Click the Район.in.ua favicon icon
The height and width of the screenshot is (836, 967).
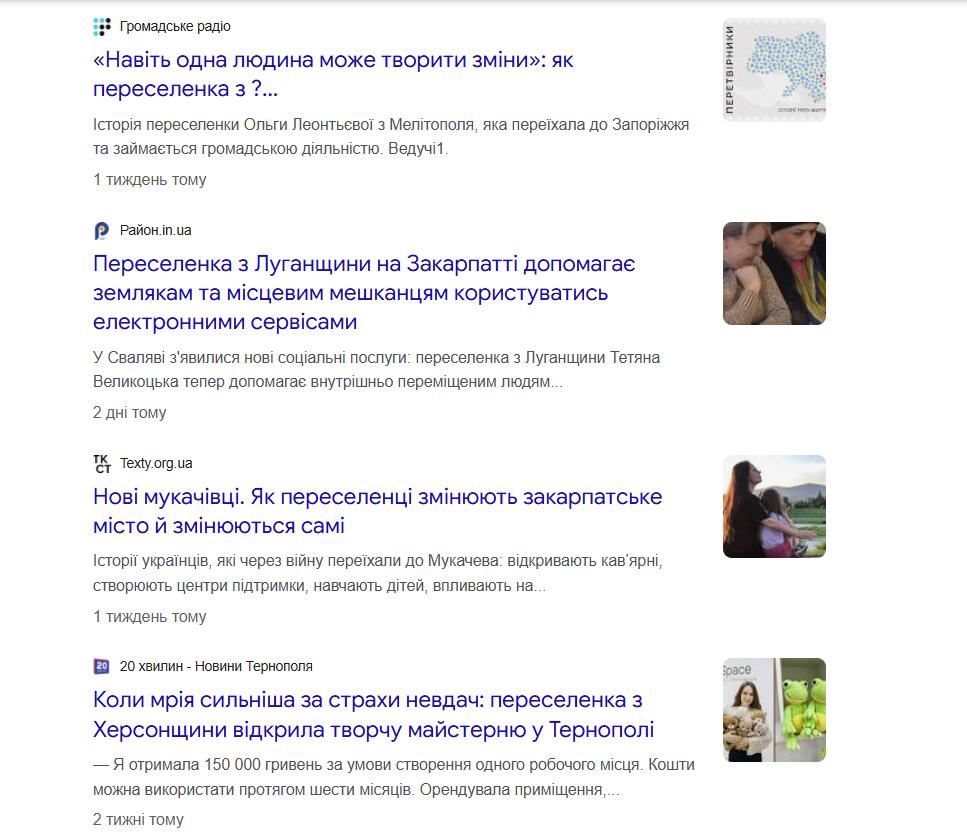(102, 231)
